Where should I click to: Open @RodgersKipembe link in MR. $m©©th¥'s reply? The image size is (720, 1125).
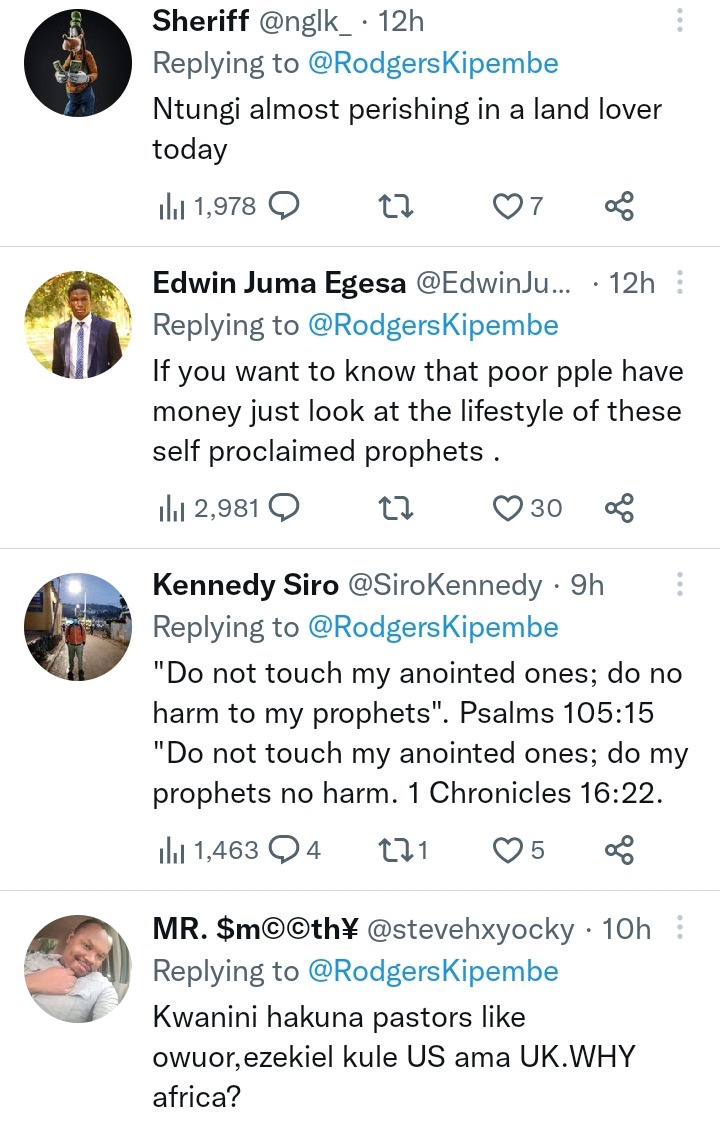(431, 971)
